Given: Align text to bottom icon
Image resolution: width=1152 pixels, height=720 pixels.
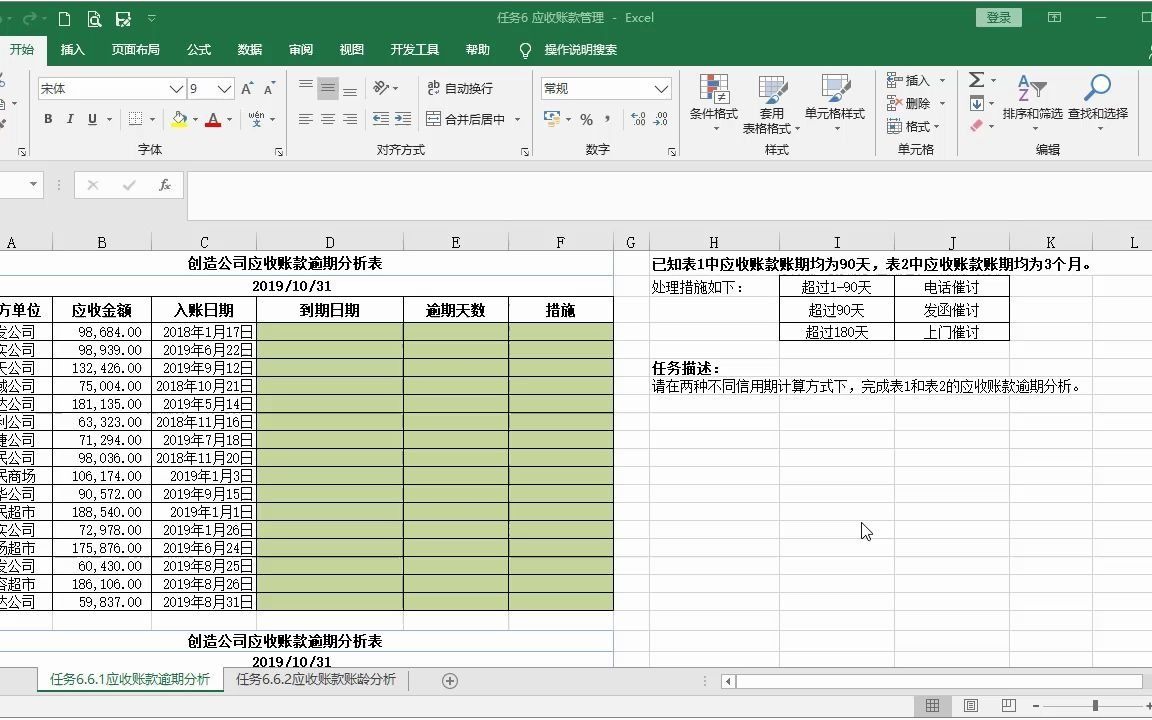Looking at the screenshot, I should (x=350, y=89).
